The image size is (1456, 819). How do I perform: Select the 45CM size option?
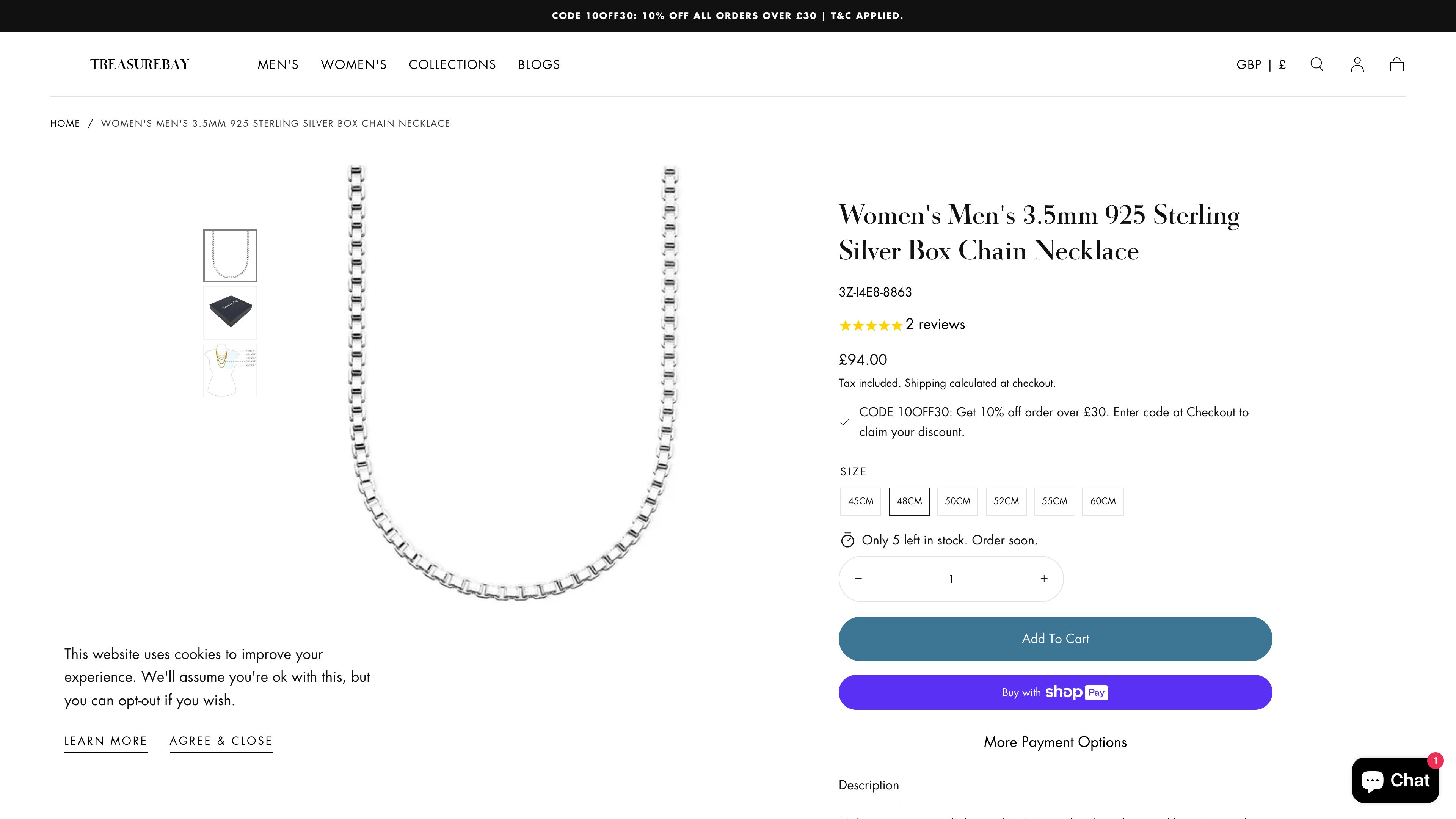tap(860, 501)
